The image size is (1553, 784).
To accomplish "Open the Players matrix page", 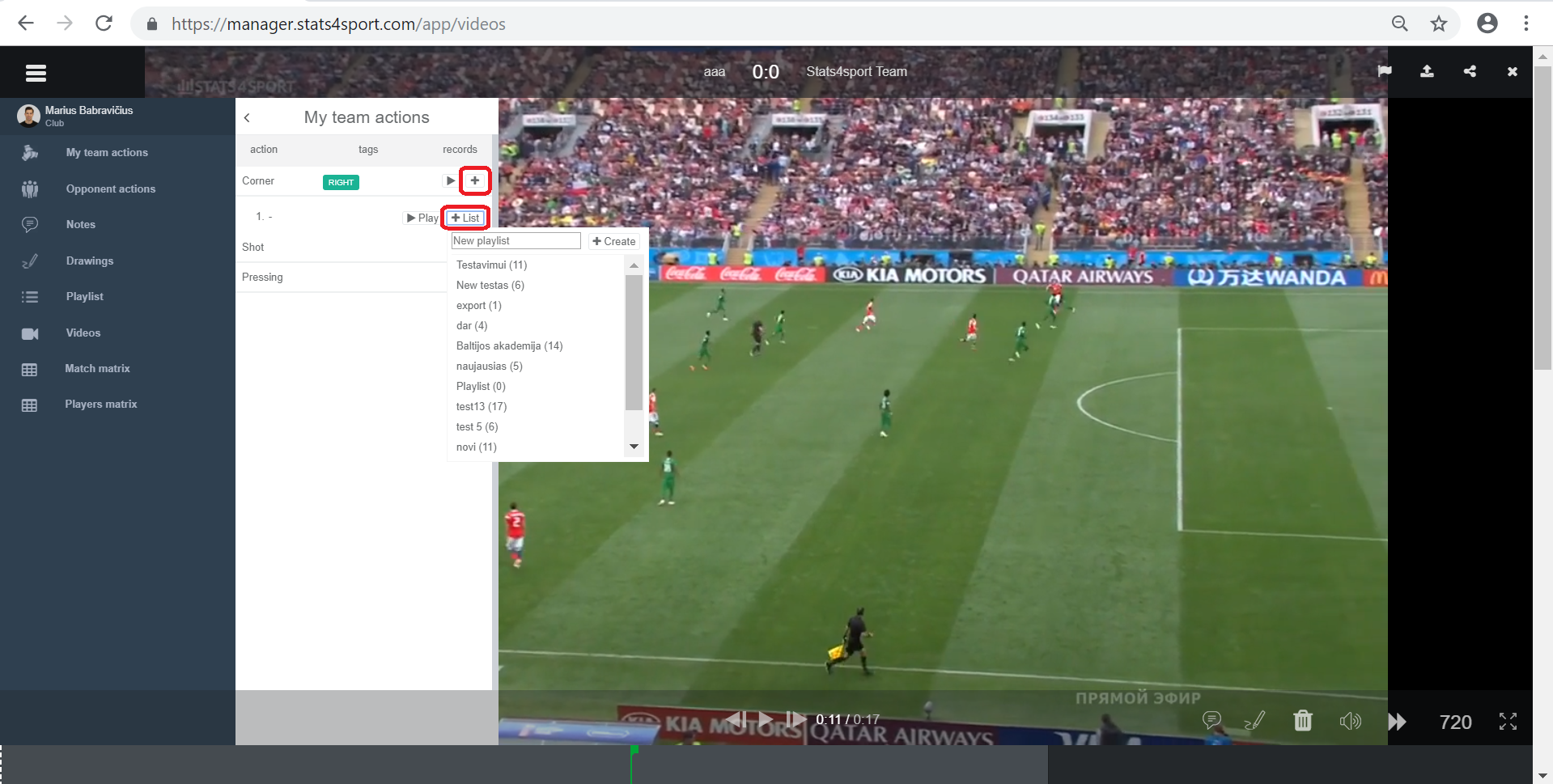I will point(101,404).
